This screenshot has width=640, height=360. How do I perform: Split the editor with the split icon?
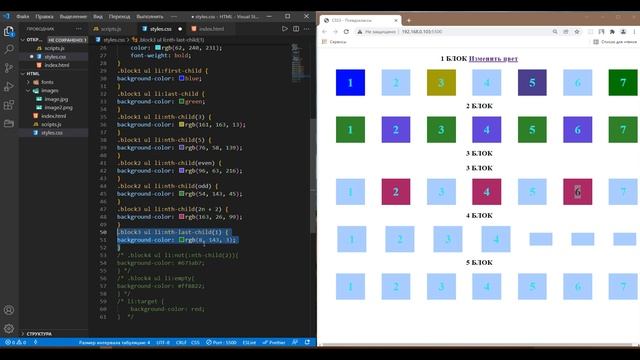(x=296, y=29)
